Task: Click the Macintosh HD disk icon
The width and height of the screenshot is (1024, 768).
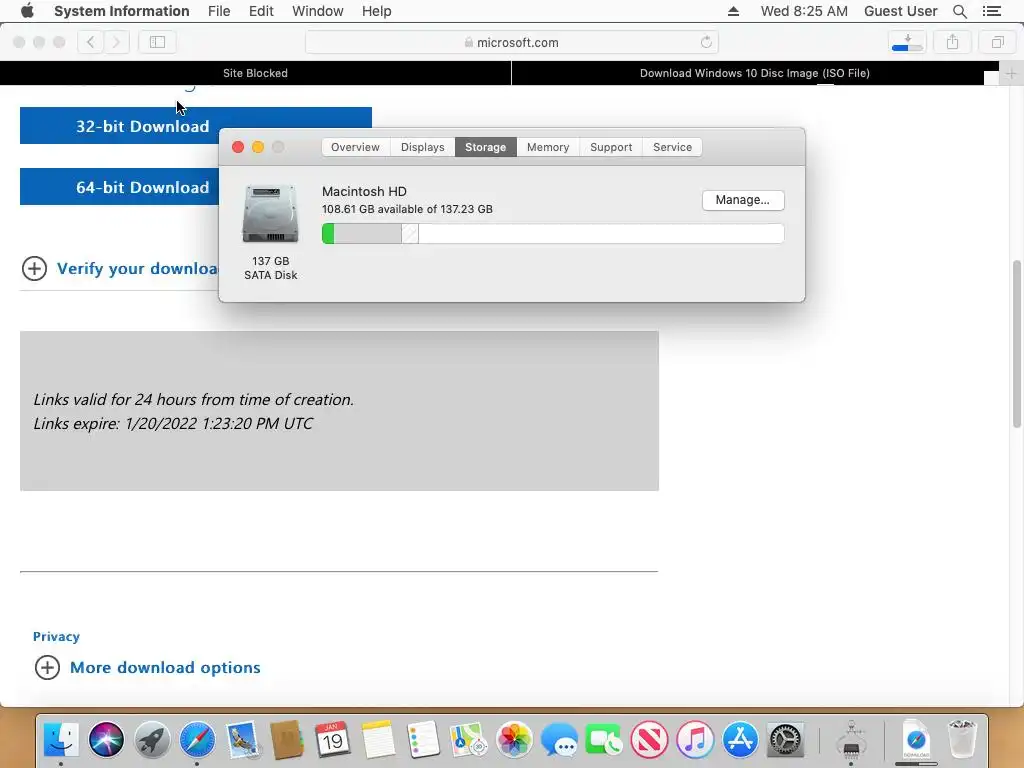Action: pos(270,214)
